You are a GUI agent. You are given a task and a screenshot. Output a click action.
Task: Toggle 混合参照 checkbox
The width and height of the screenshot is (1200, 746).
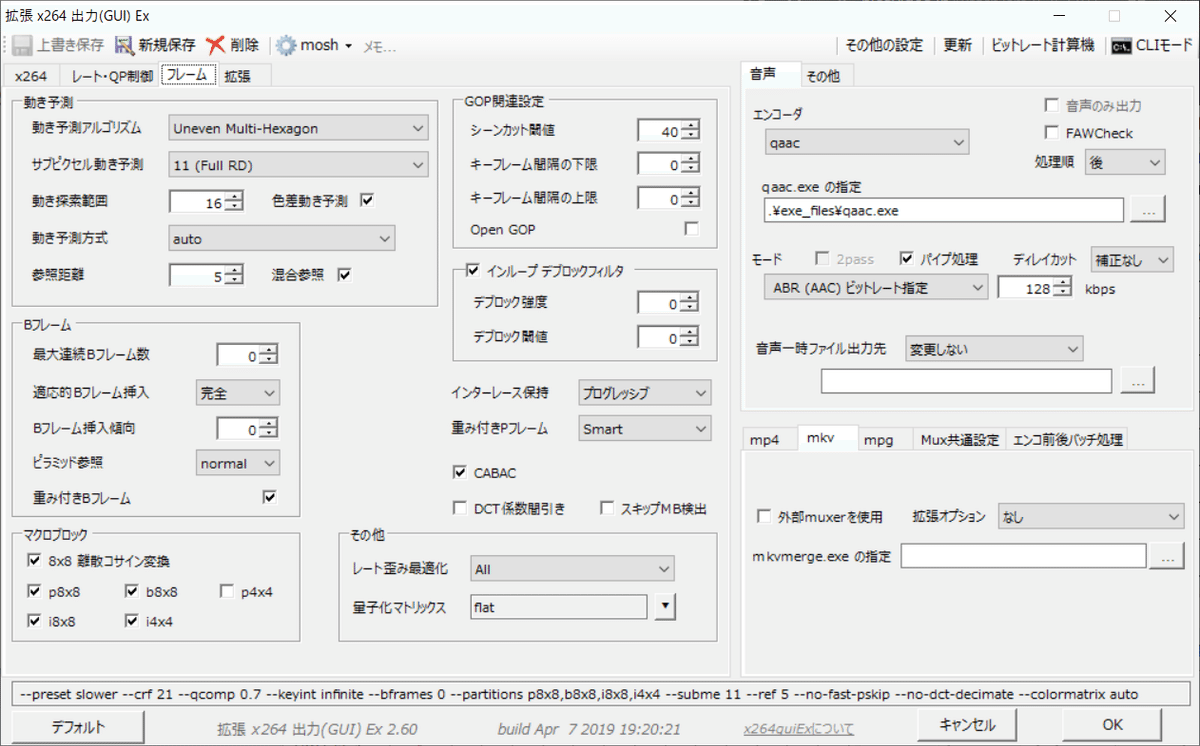pyautogui.click(x=345, y=275)
